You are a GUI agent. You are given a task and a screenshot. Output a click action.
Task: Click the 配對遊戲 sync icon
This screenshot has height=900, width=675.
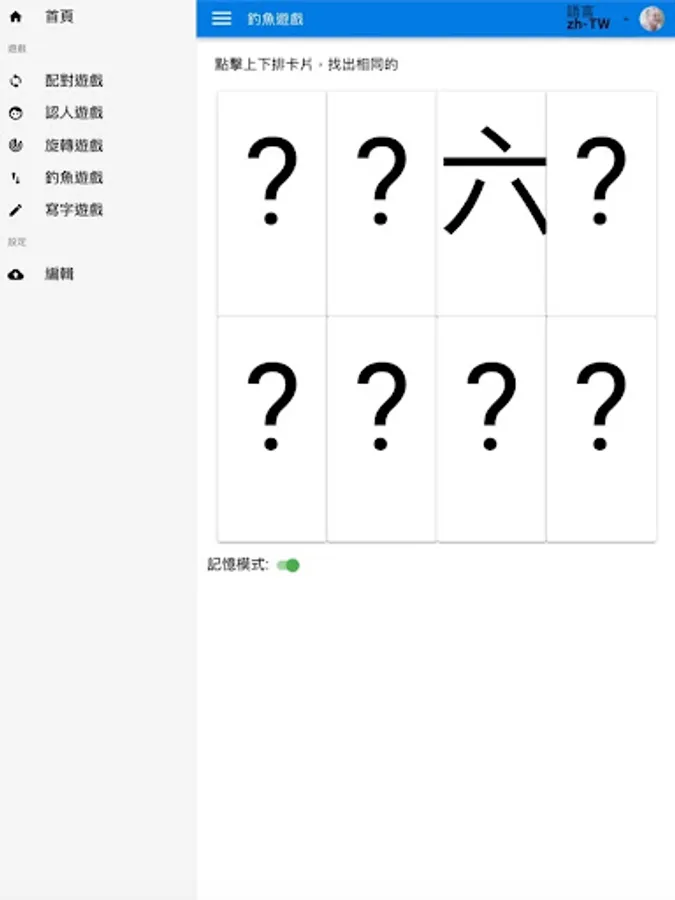click(15, 81)
